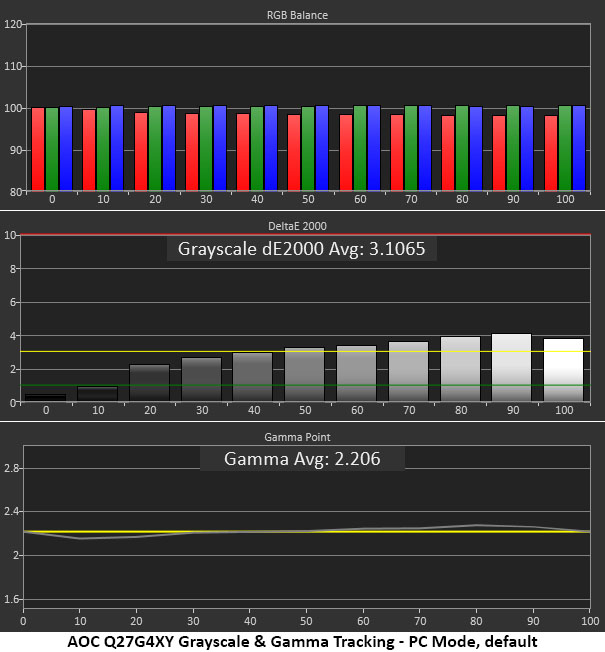Click blue bar at 0 in RGB Balance

click(x=66, y=148)
